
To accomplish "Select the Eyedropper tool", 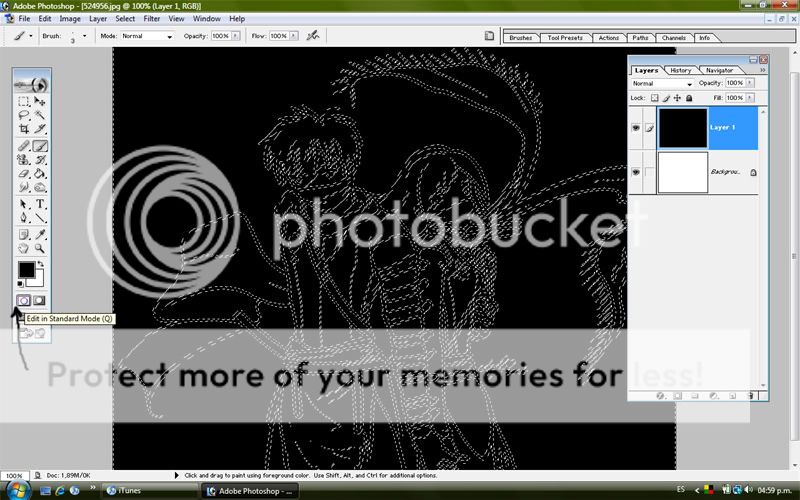I will click(x=41, y=232).
